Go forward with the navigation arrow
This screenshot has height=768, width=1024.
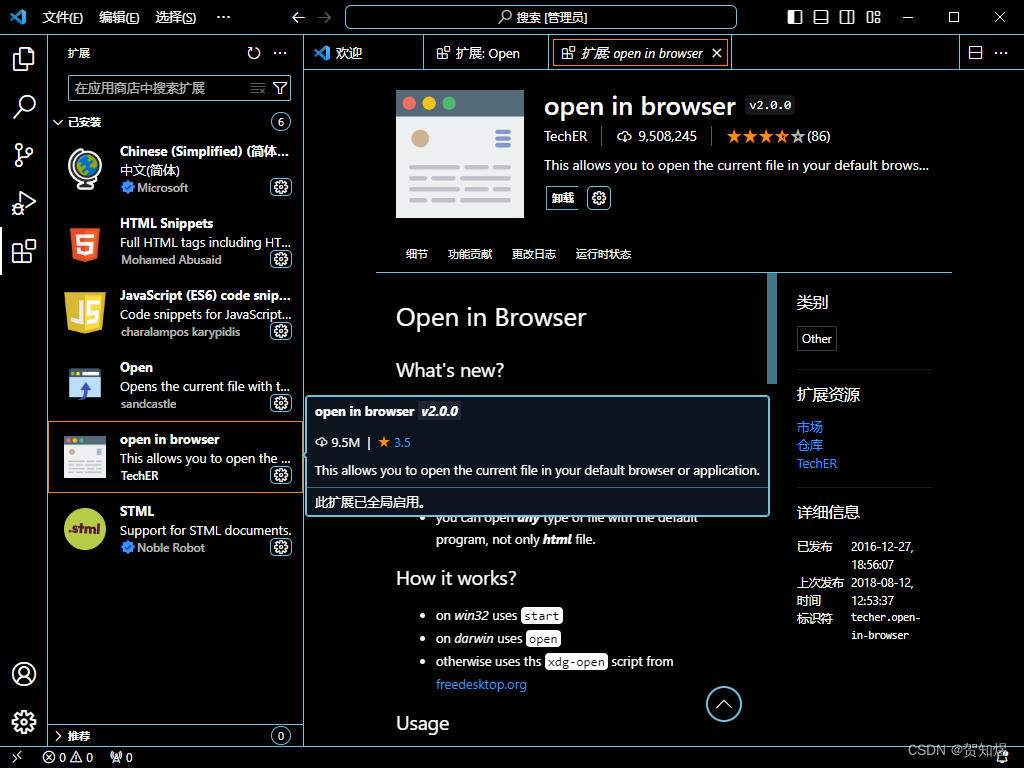click(325, 18)
